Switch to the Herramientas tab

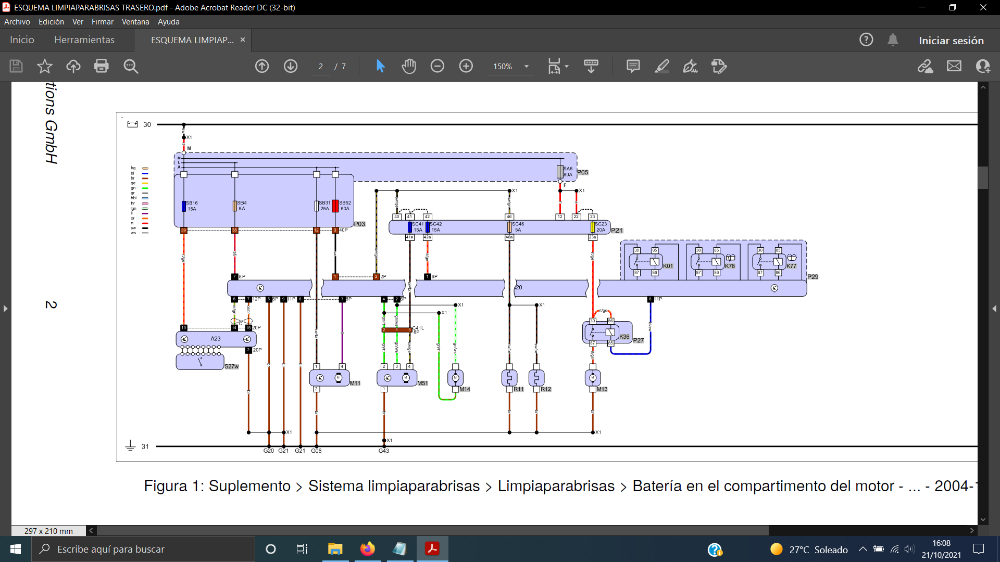pyautogui.click(x=84, y=40)
